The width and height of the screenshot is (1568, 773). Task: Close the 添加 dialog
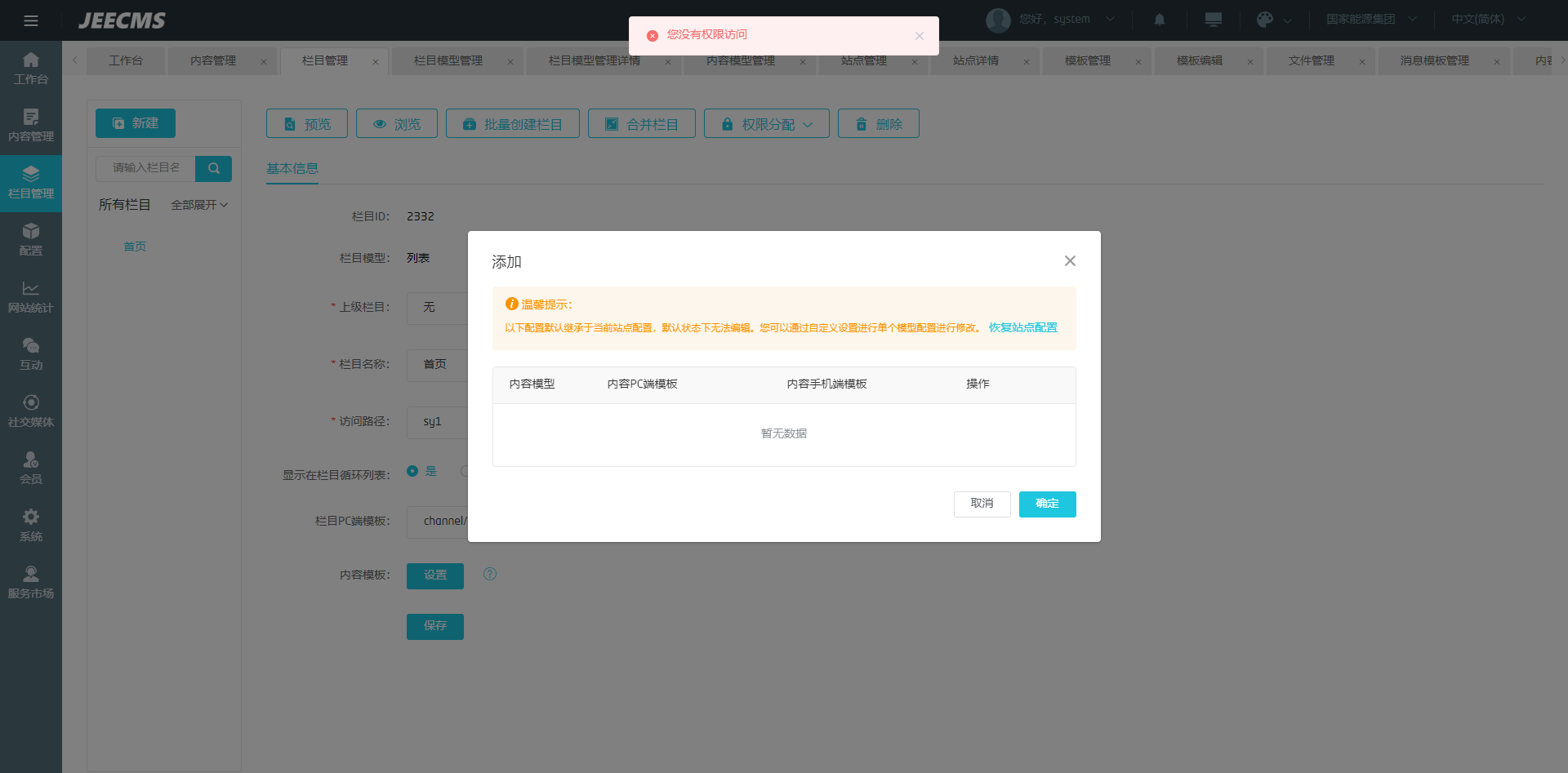coord(1070,261)
